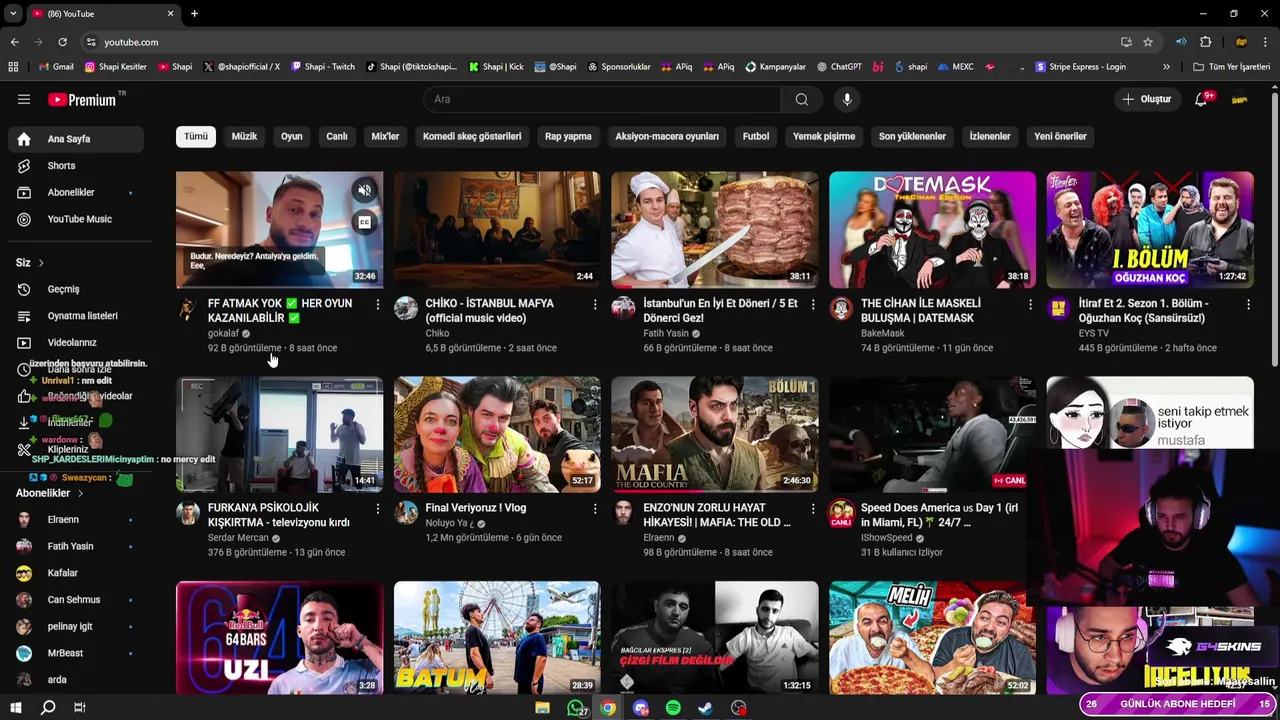Open Oynatma listeleri in the sidebar
Image resolution: width=1280 pixels, height=720 pixels.
tap(76, 316)
